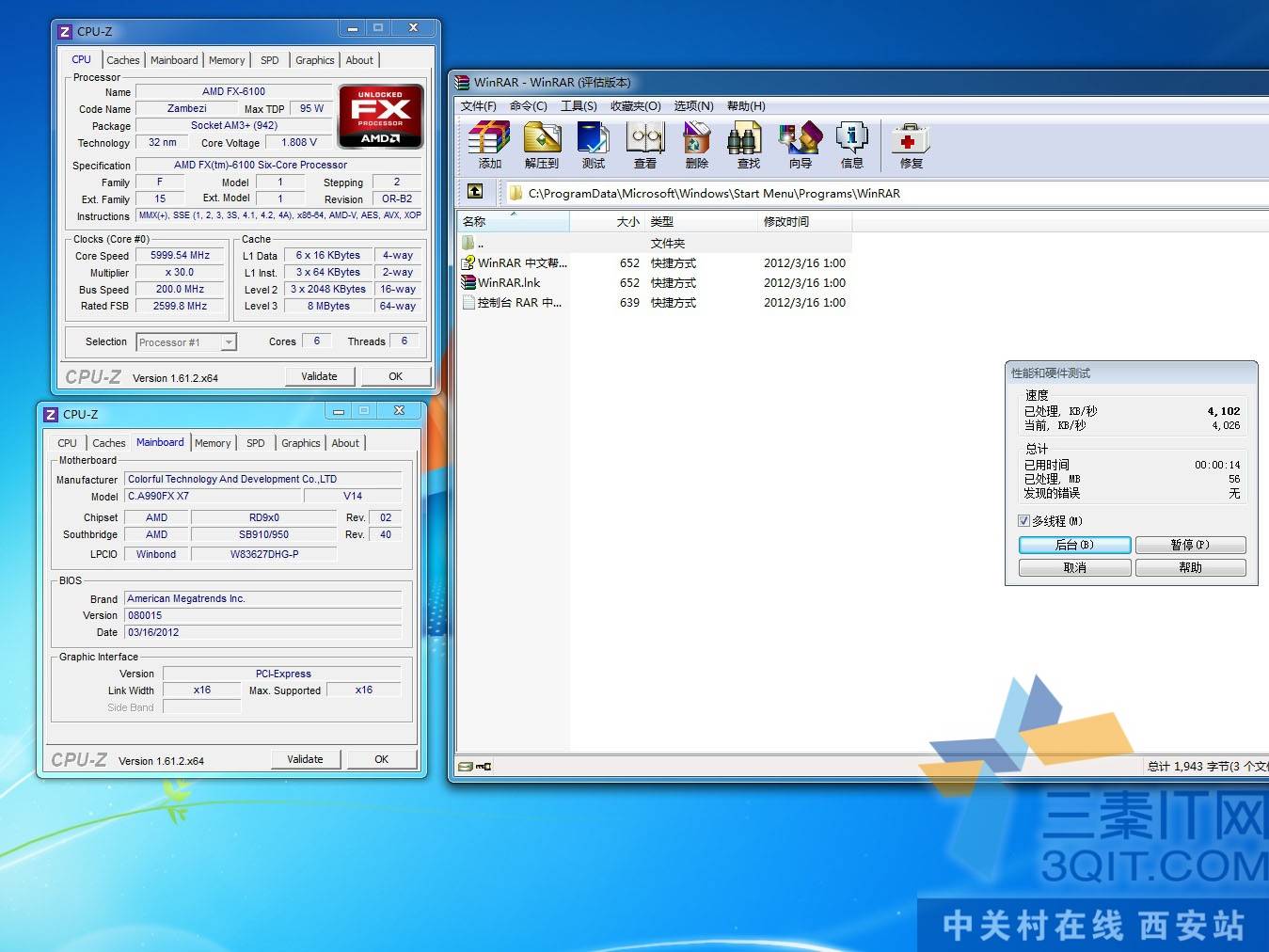Click the AMD FX processor logo
The height and width of the screenshot is (952, 1269).
(381, 117)
